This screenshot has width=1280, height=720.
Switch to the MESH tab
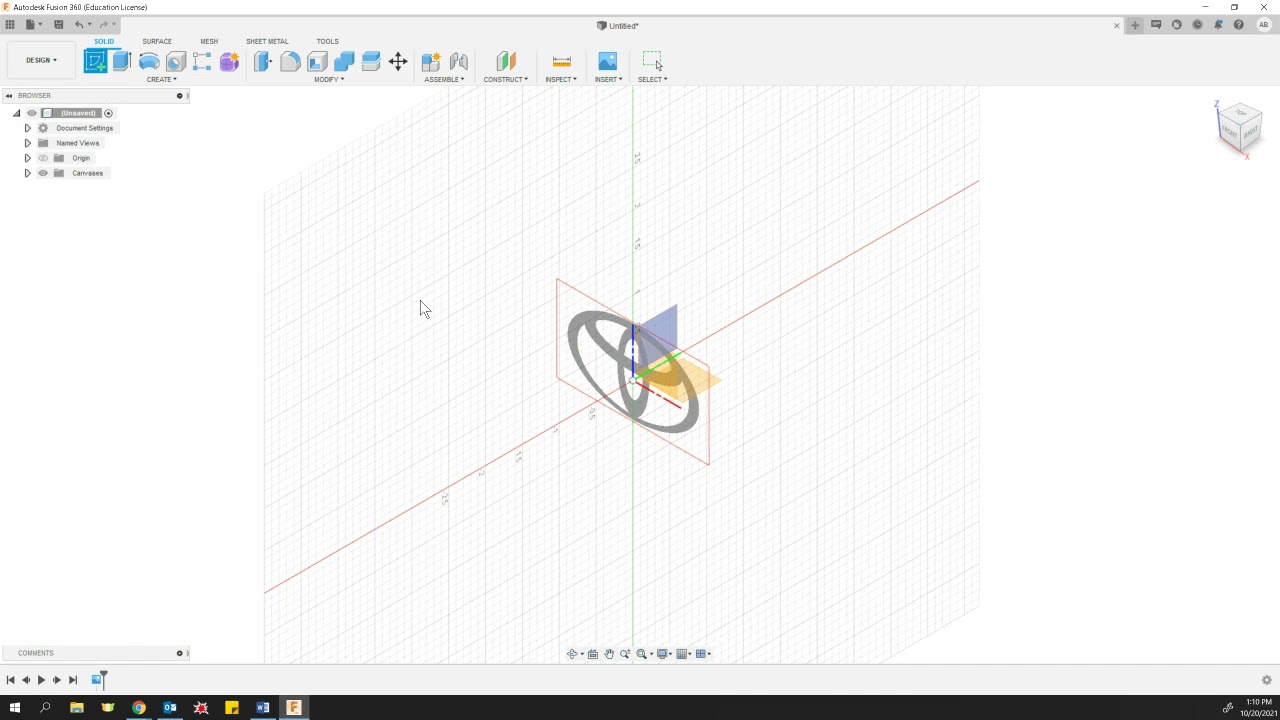pos(209,41)
